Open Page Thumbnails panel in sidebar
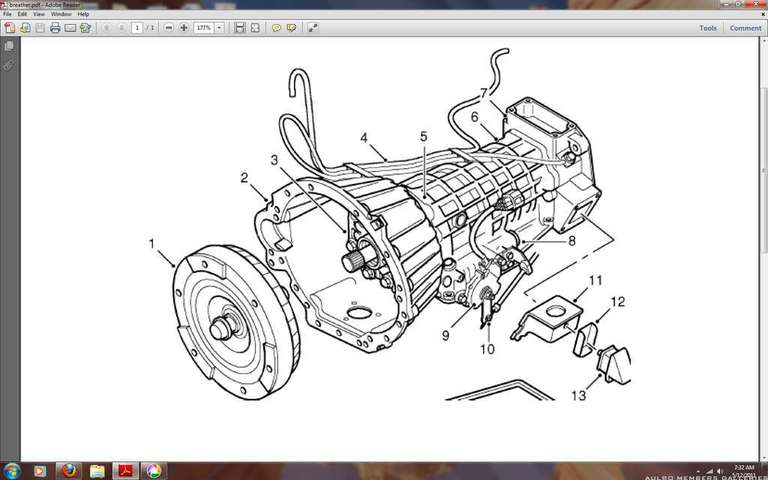768x480 pixels. (x=9, y=46)
